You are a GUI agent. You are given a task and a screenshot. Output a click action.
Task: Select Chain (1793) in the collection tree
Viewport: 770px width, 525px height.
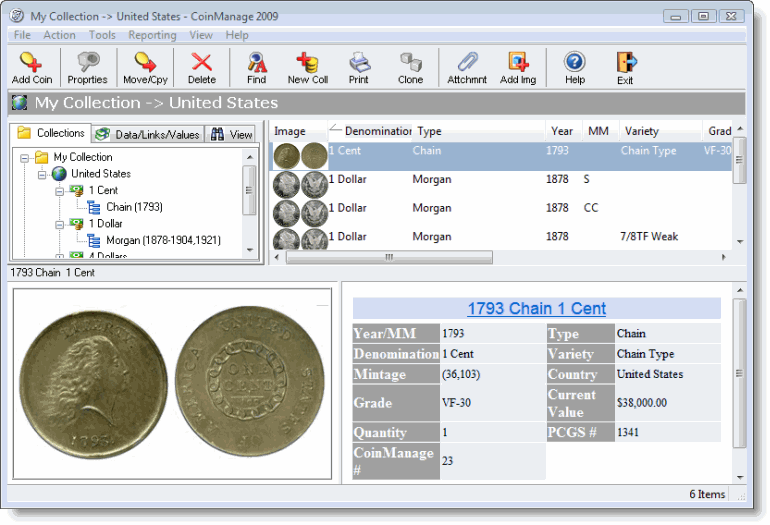[x=134, y=207]
